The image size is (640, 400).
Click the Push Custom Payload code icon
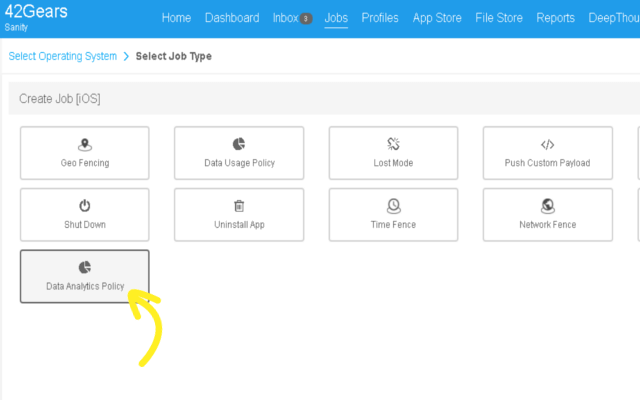coord(547,144)
